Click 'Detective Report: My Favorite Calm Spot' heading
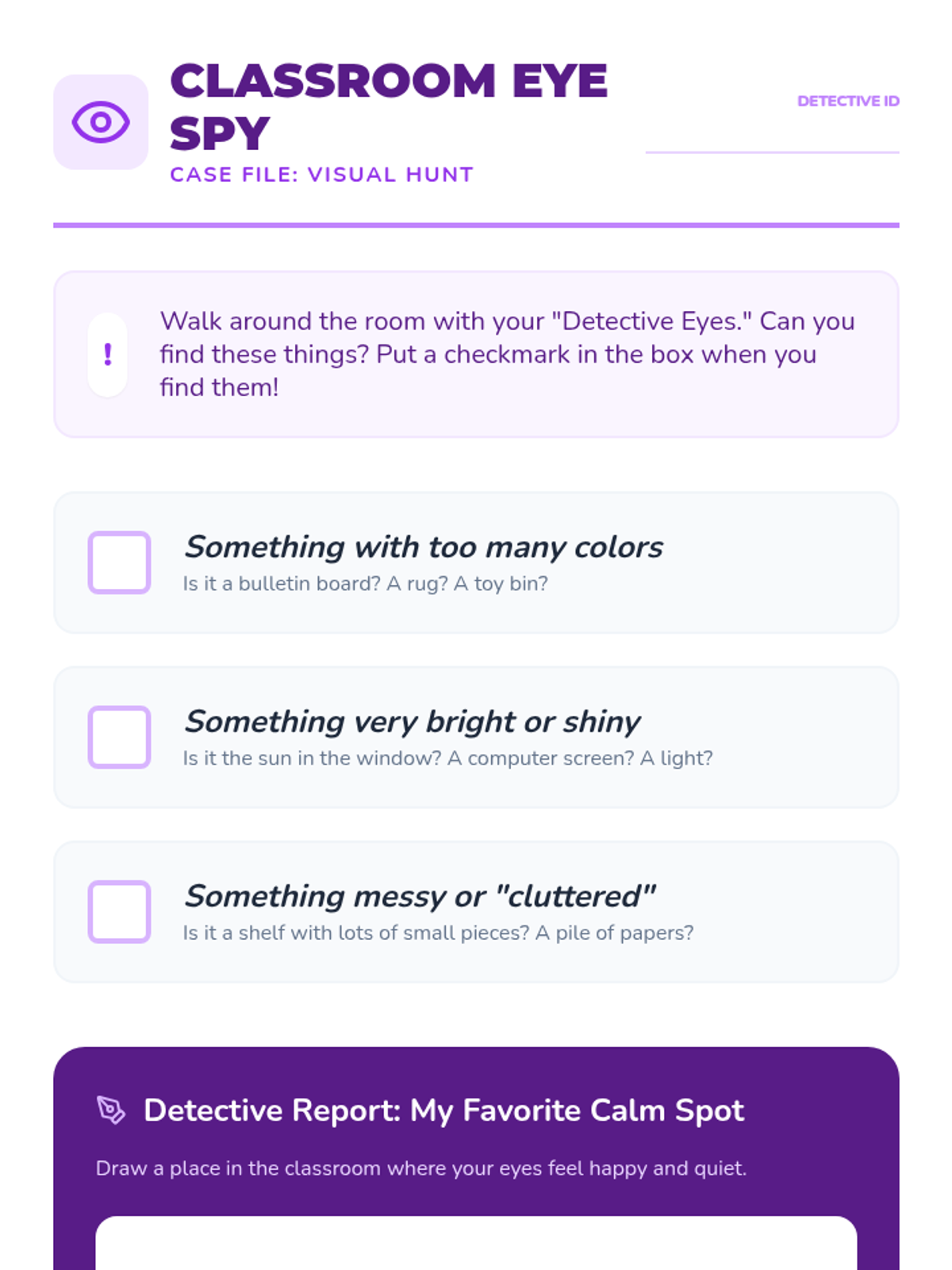Image resolution: width=952 pixels, height=1270 pixels. tap(443, 1110)
